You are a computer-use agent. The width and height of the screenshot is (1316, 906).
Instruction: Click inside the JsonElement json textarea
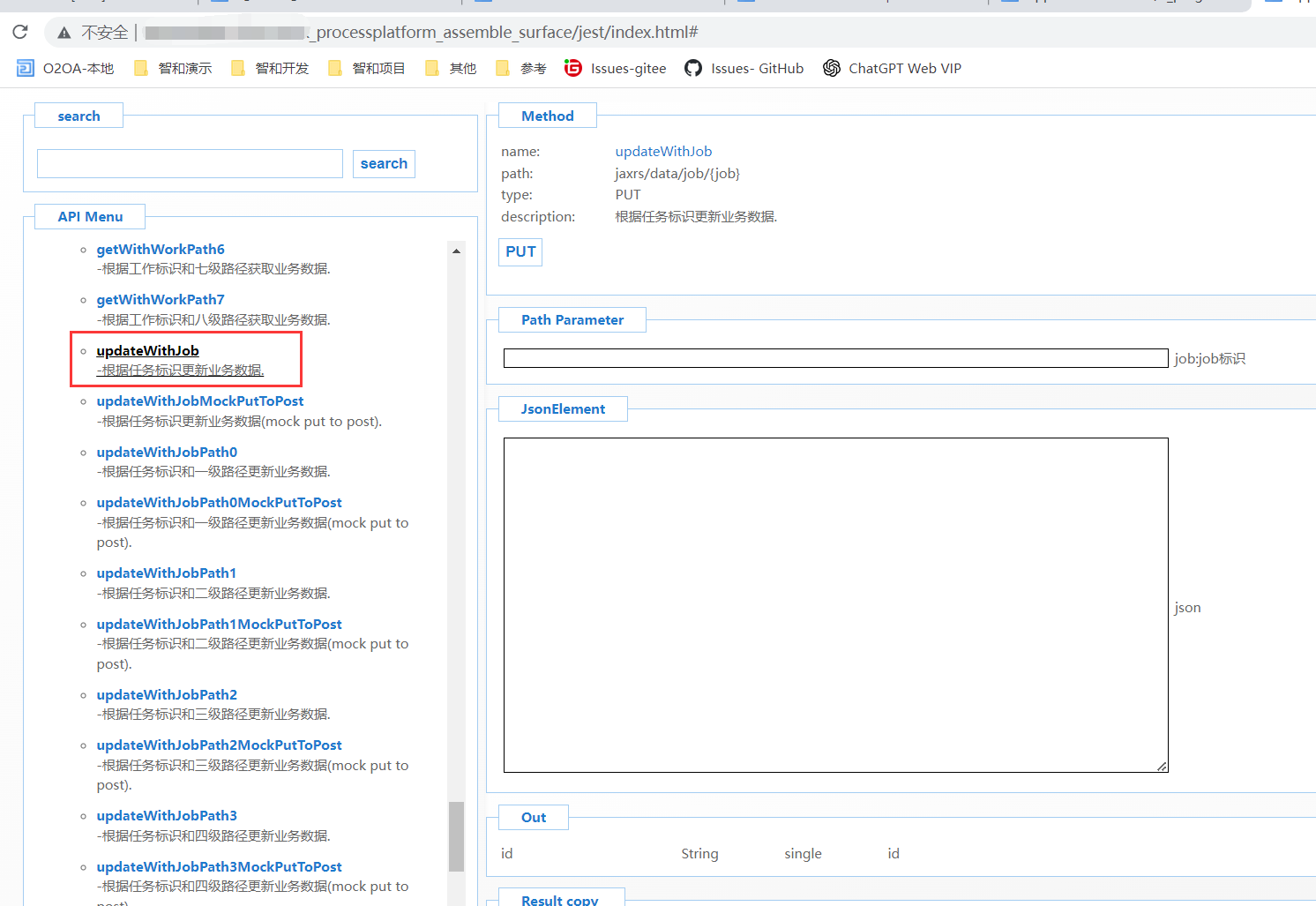click(835, 605)
